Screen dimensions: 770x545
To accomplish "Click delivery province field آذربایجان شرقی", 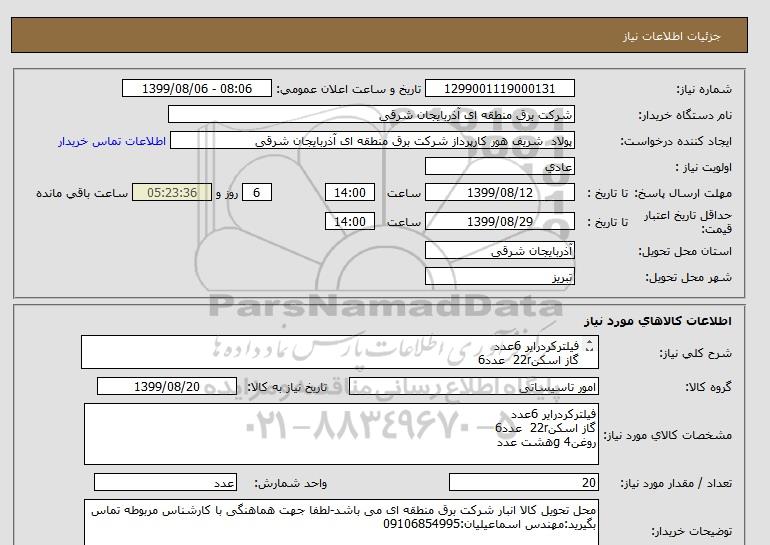I will click(499, 251).
